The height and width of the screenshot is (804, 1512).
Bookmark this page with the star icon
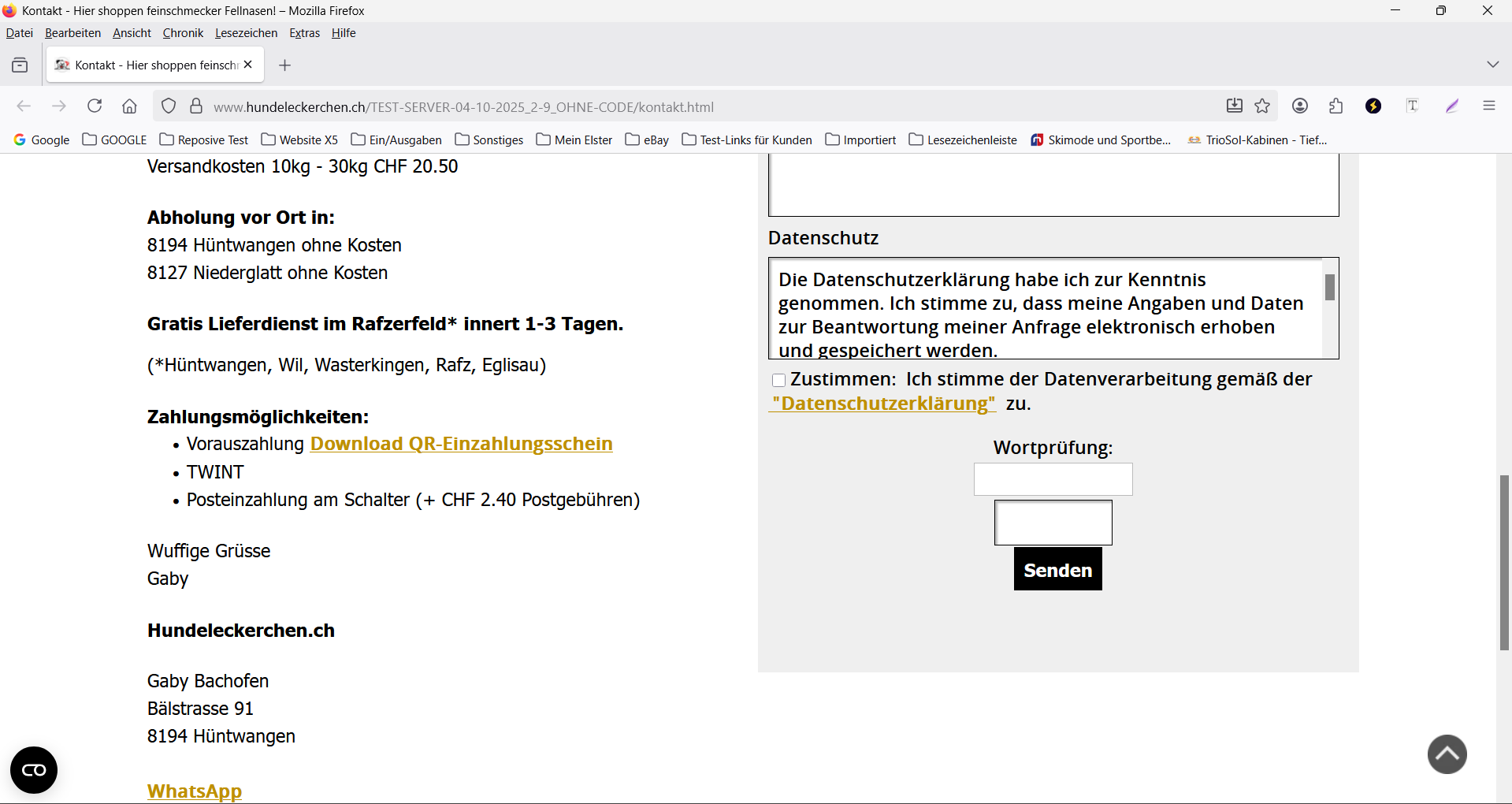(x=1262, y=106)
